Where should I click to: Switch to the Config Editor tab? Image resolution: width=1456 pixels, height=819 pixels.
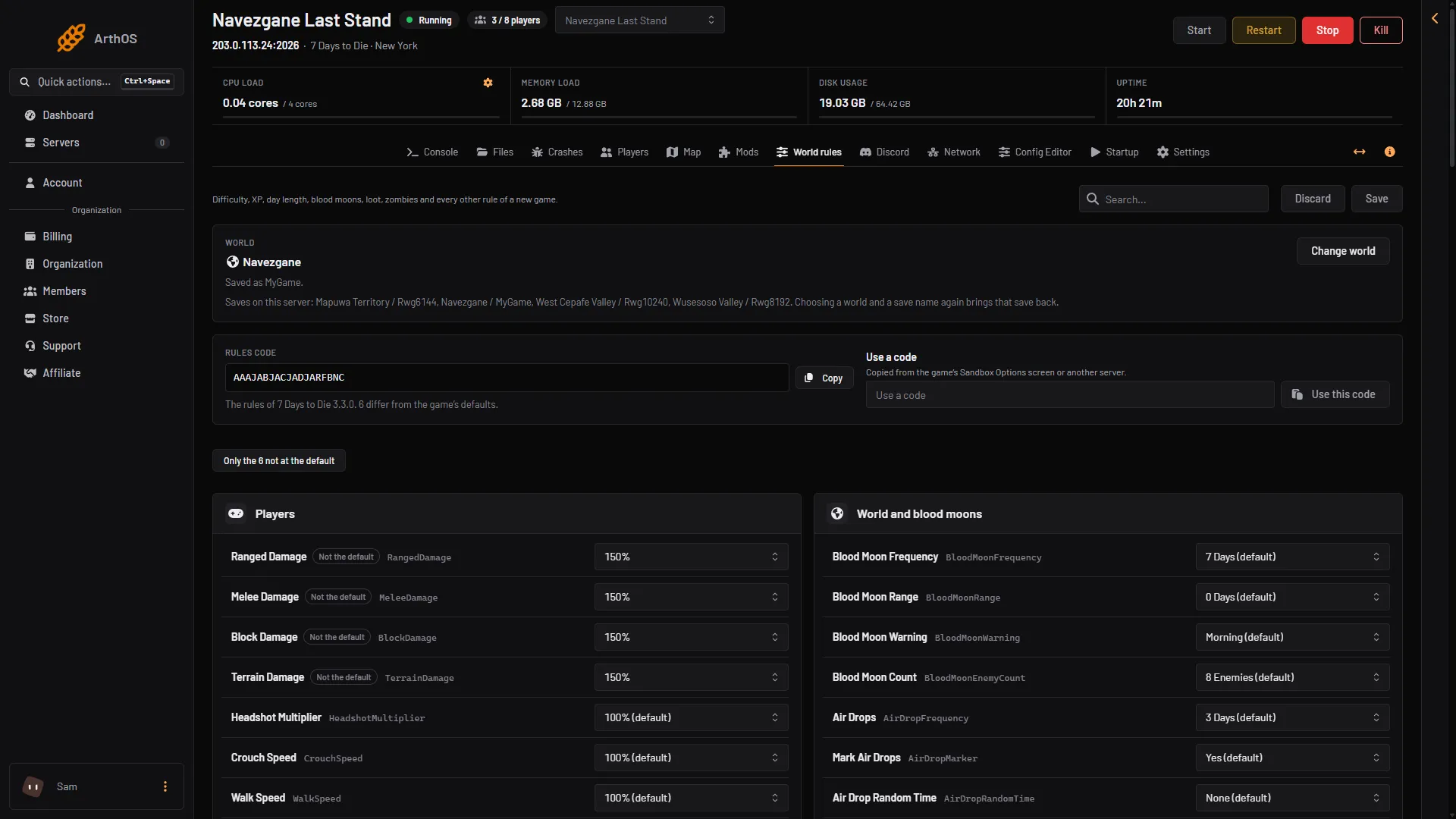click(x=1034, y=152)
